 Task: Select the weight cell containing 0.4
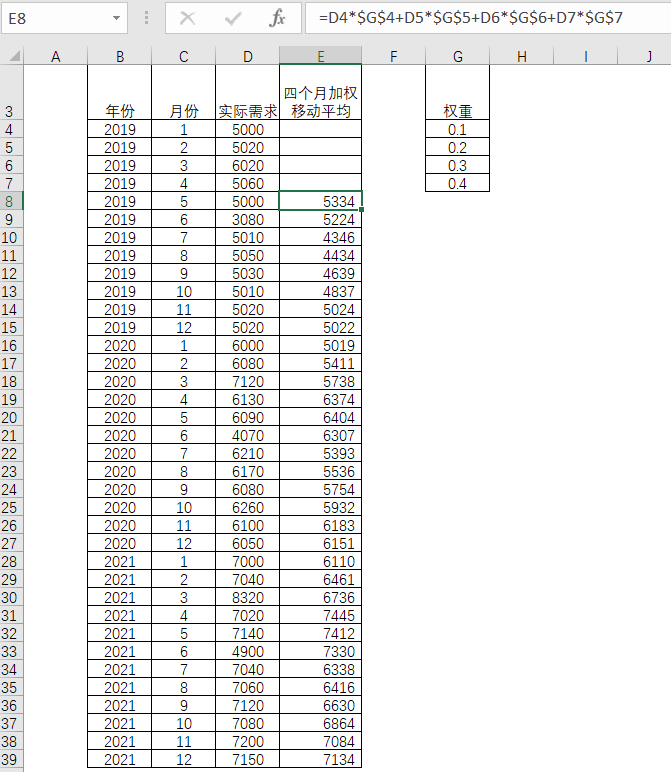tap(457, 183)
